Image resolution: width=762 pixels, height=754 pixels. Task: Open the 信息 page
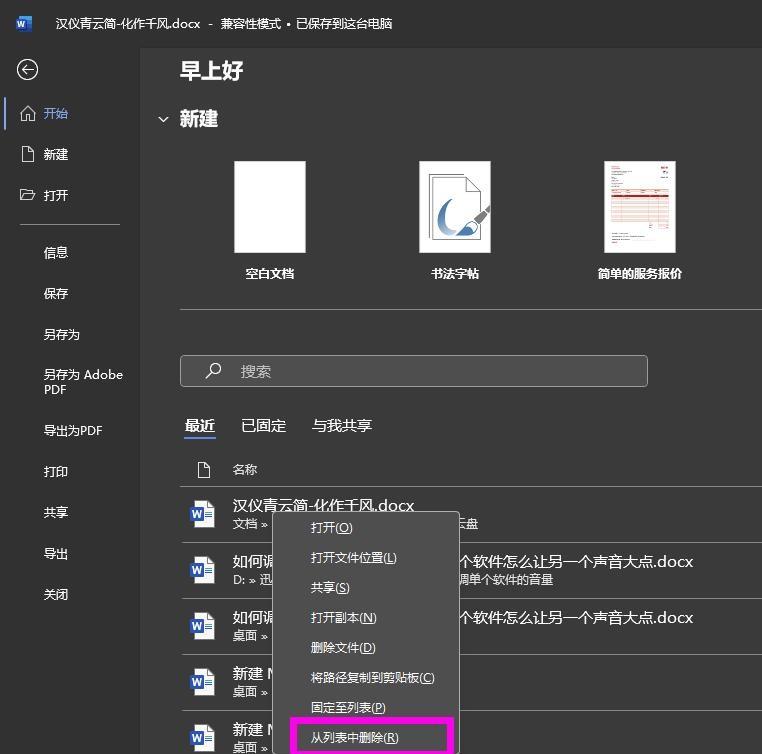coord(55,253)
